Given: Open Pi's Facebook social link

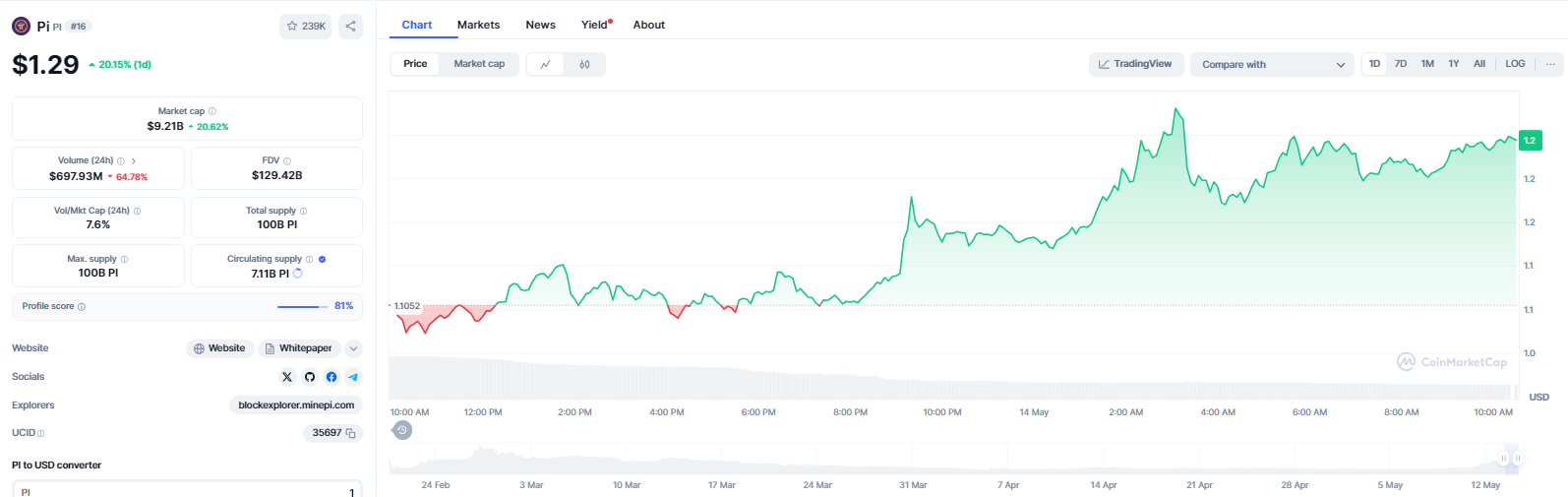Looking at the screenshot, I should (332, 377).
